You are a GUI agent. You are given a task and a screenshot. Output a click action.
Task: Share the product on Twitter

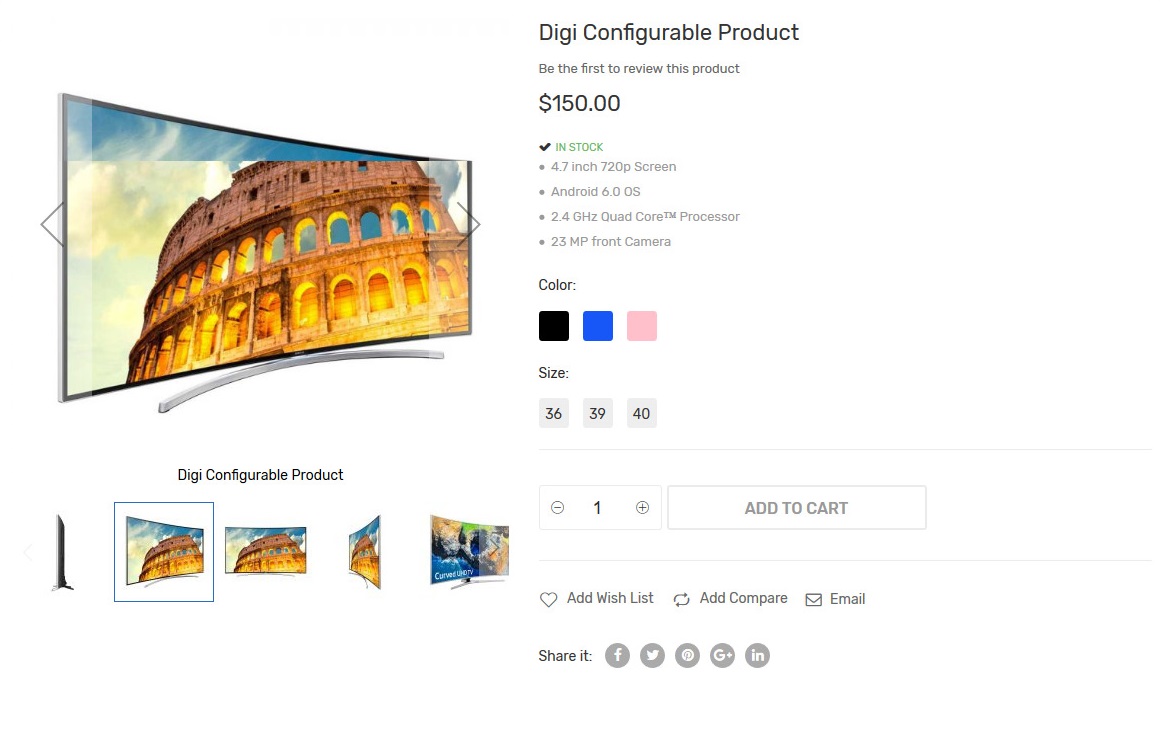pyautogui.click(x=653, y=656)
